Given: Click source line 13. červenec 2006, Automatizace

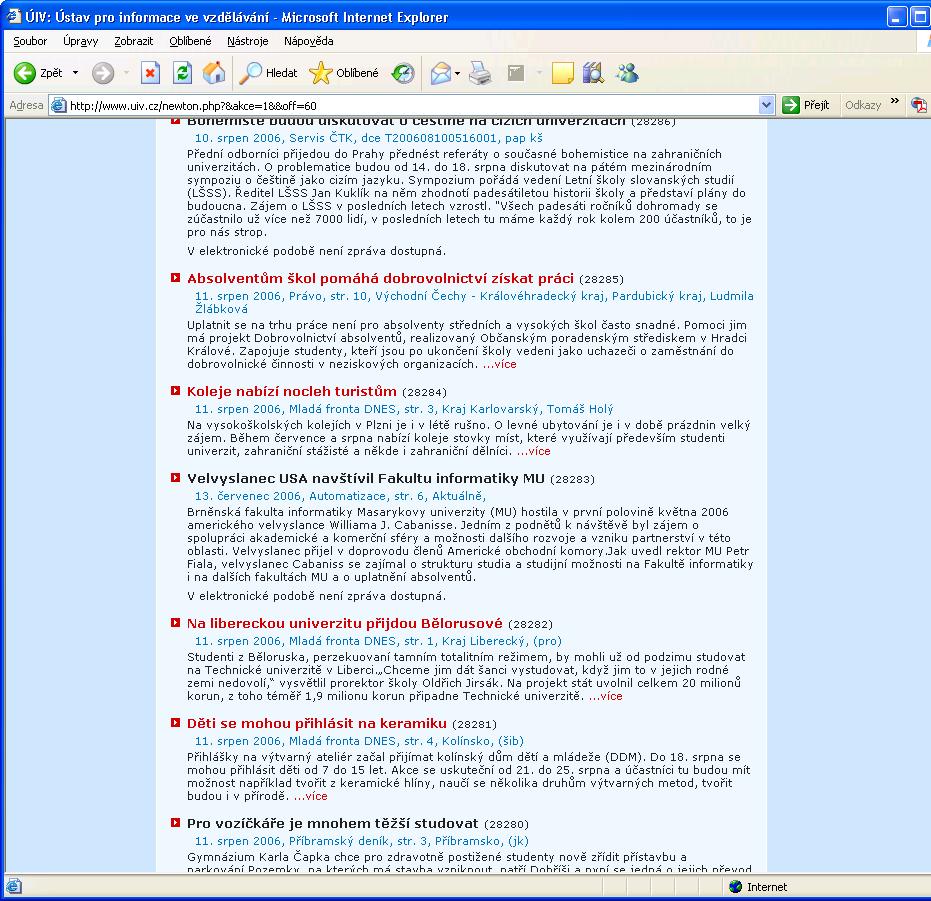Looking at the screenshot, I should (x=340, y=496).
